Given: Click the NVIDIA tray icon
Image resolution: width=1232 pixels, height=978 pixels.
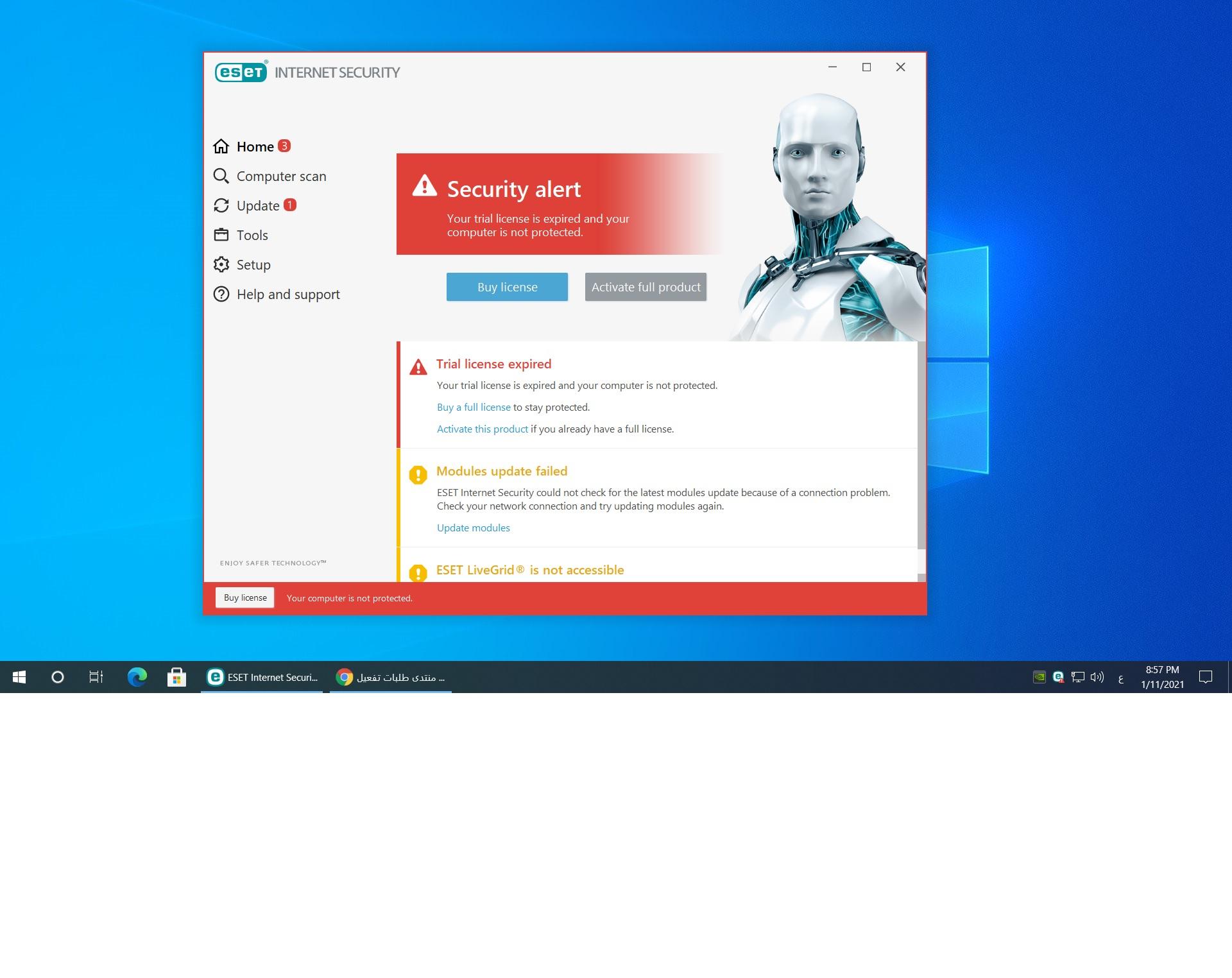Looking at the screenshot, I should (x=1039, y=677).
